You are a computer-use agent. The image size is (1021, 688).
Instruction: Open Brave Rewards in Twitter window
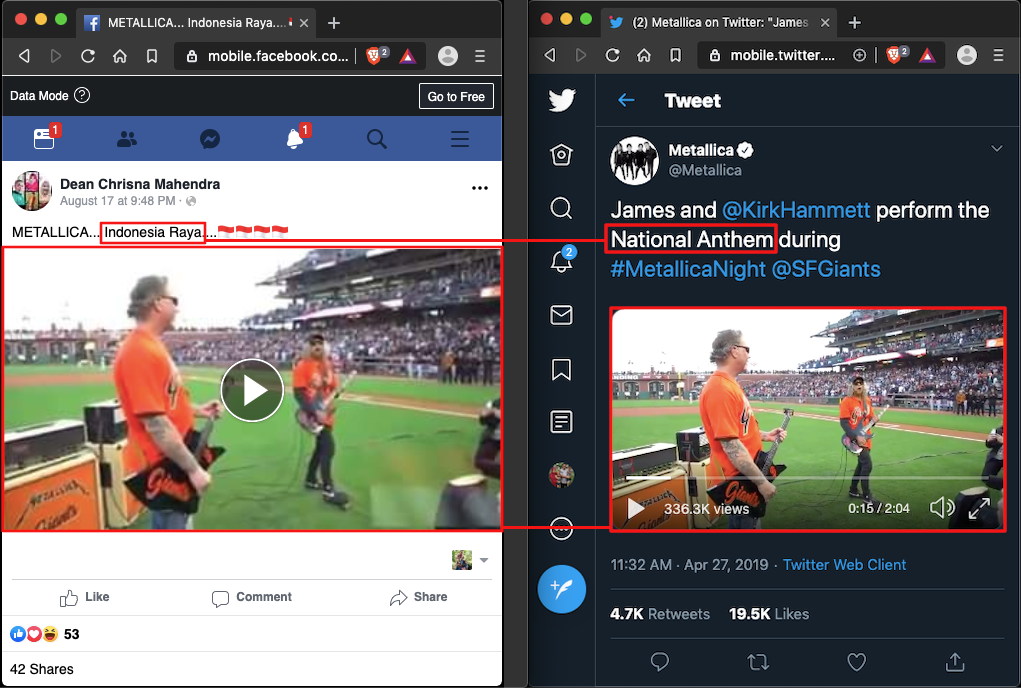[927, 55]
